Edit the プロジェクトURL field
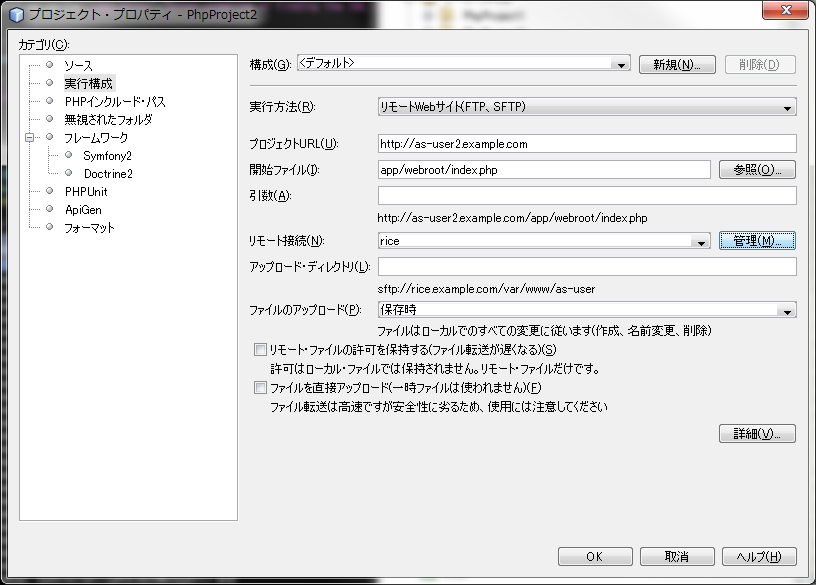This screenshot has height=585, width=817. click(x=587, y=144)
